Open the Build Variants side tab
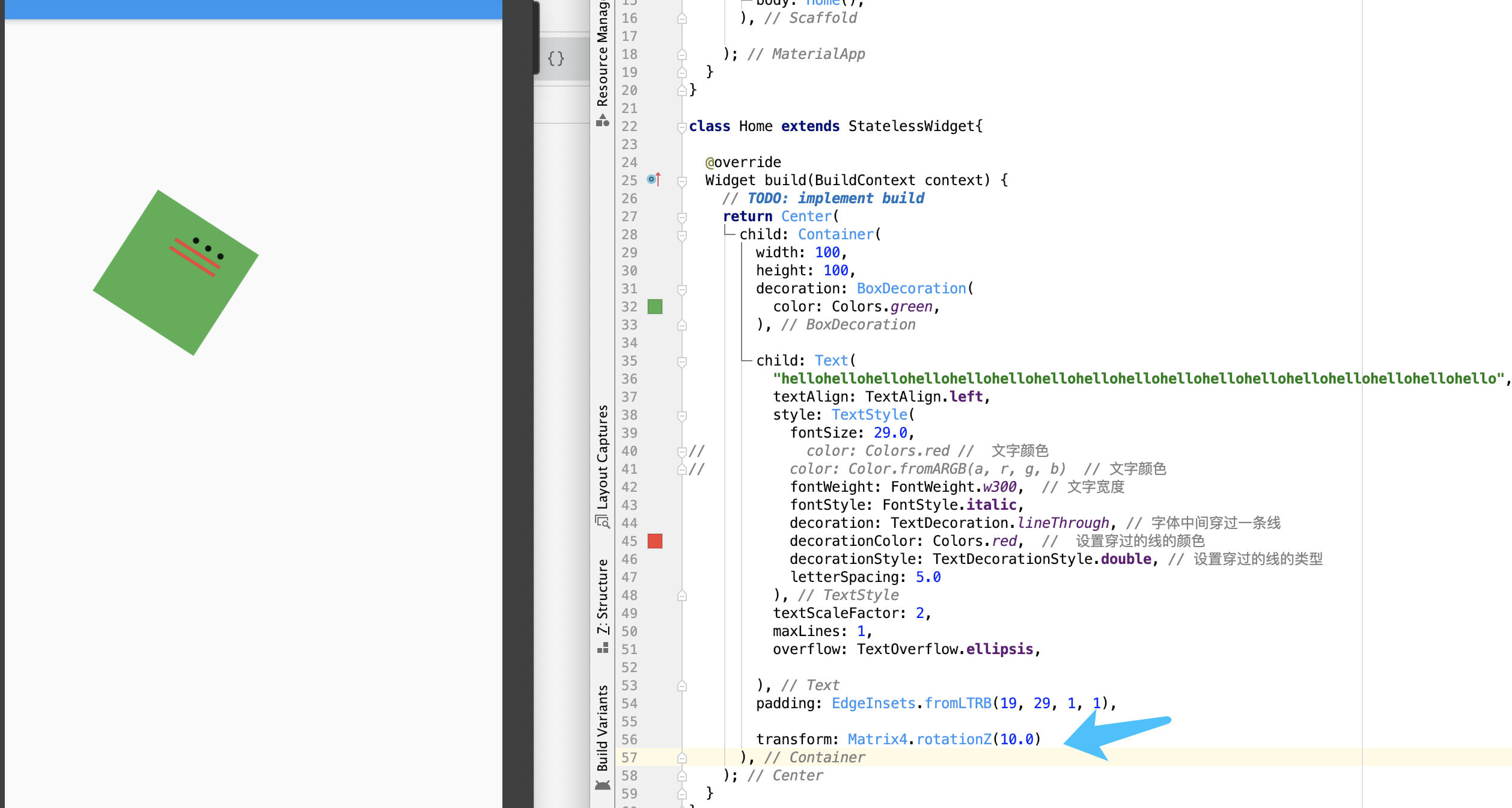This screenshot has height=808, width=1512. [602, 727]
